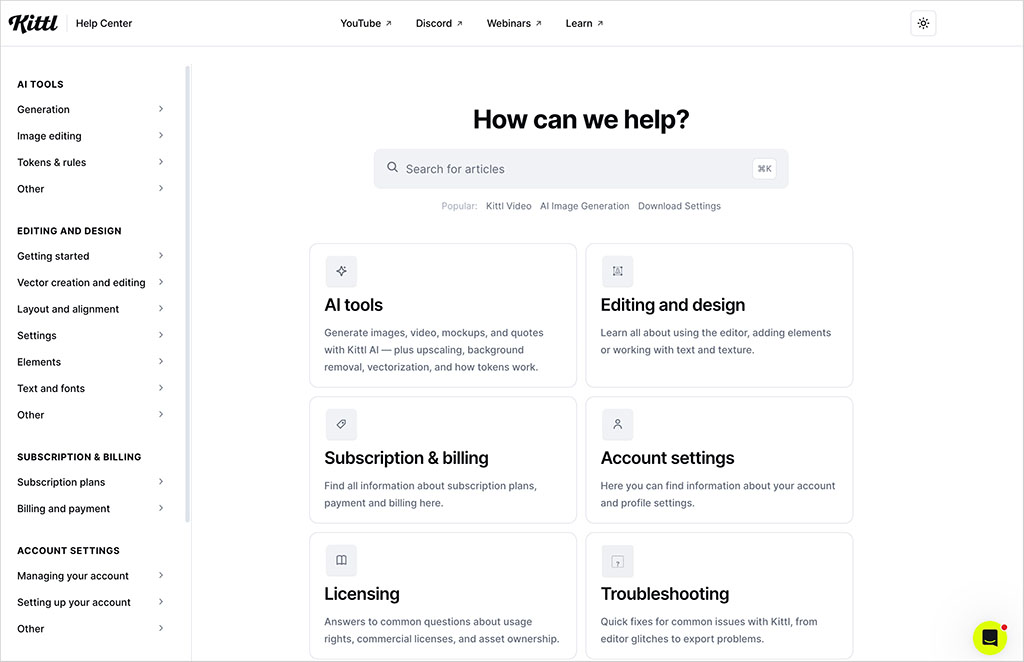The height and width of the screenshot is (662, 1024).
Task: Click the magnifier icon in search bar
Action: 392,167
